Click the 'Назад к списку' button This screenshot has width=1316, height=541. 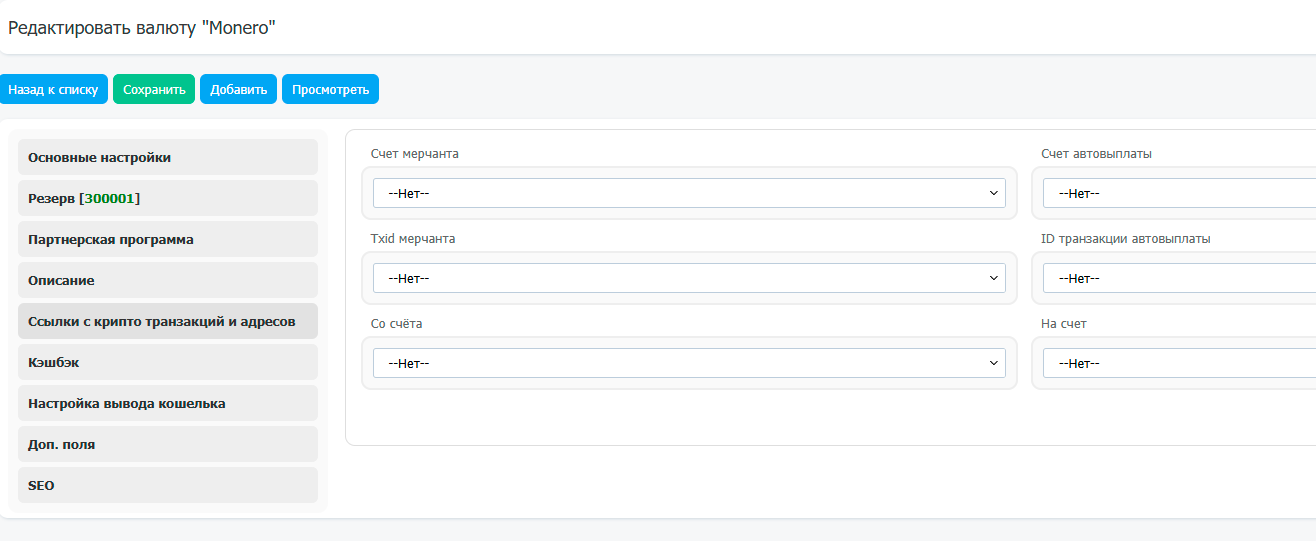click(53, 89)
